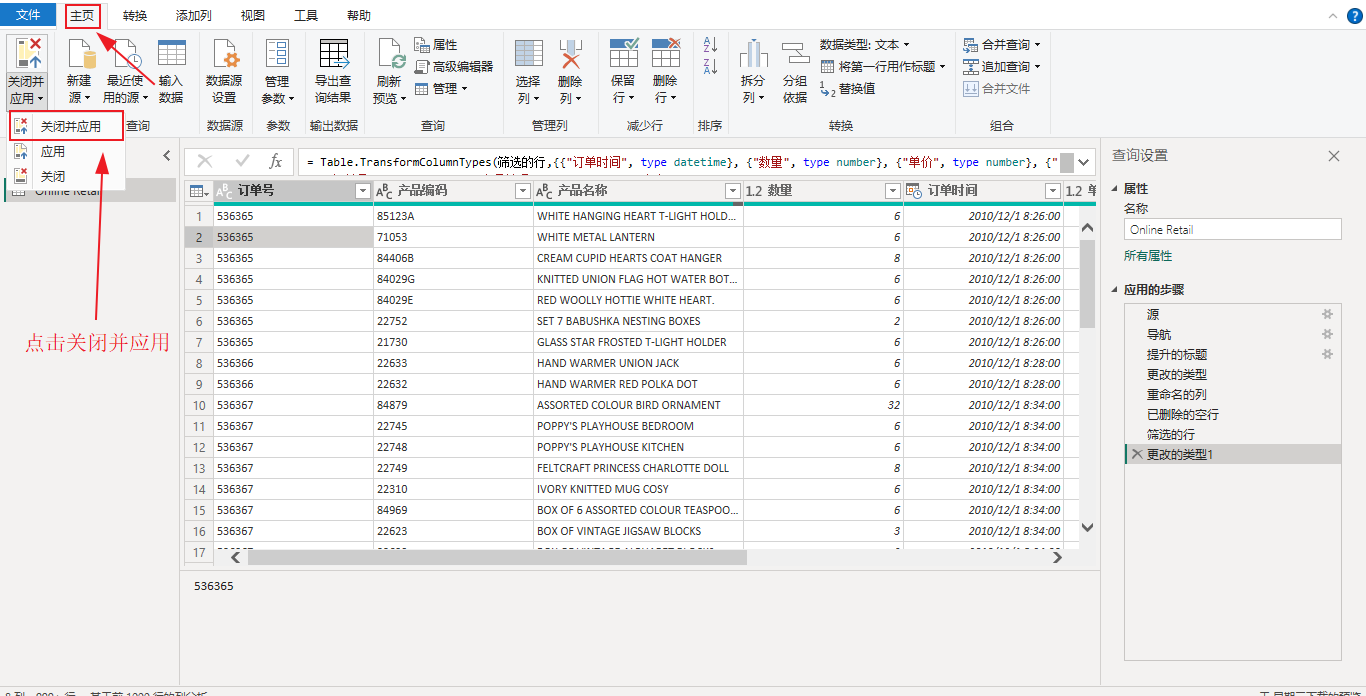Click the Choose Columns (选择列) icon
1366x696 pixels.
(x=528, y=54)
